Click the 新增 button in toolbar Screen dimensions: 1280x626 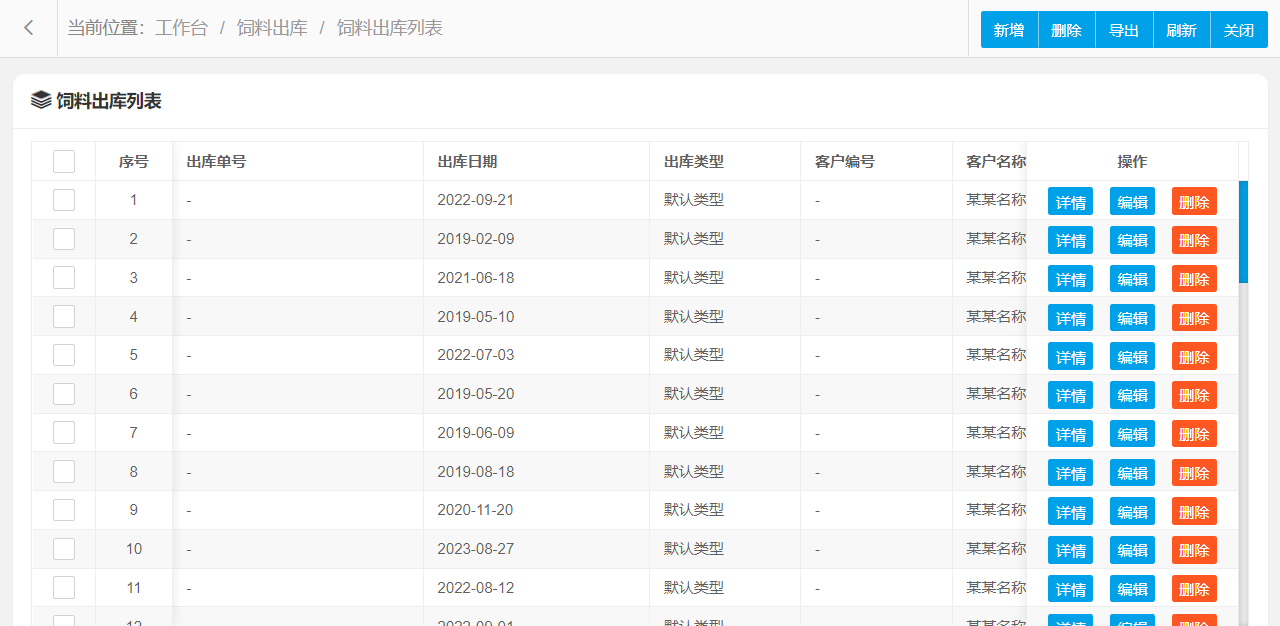pyautogui.click(x=1009, y=30)
